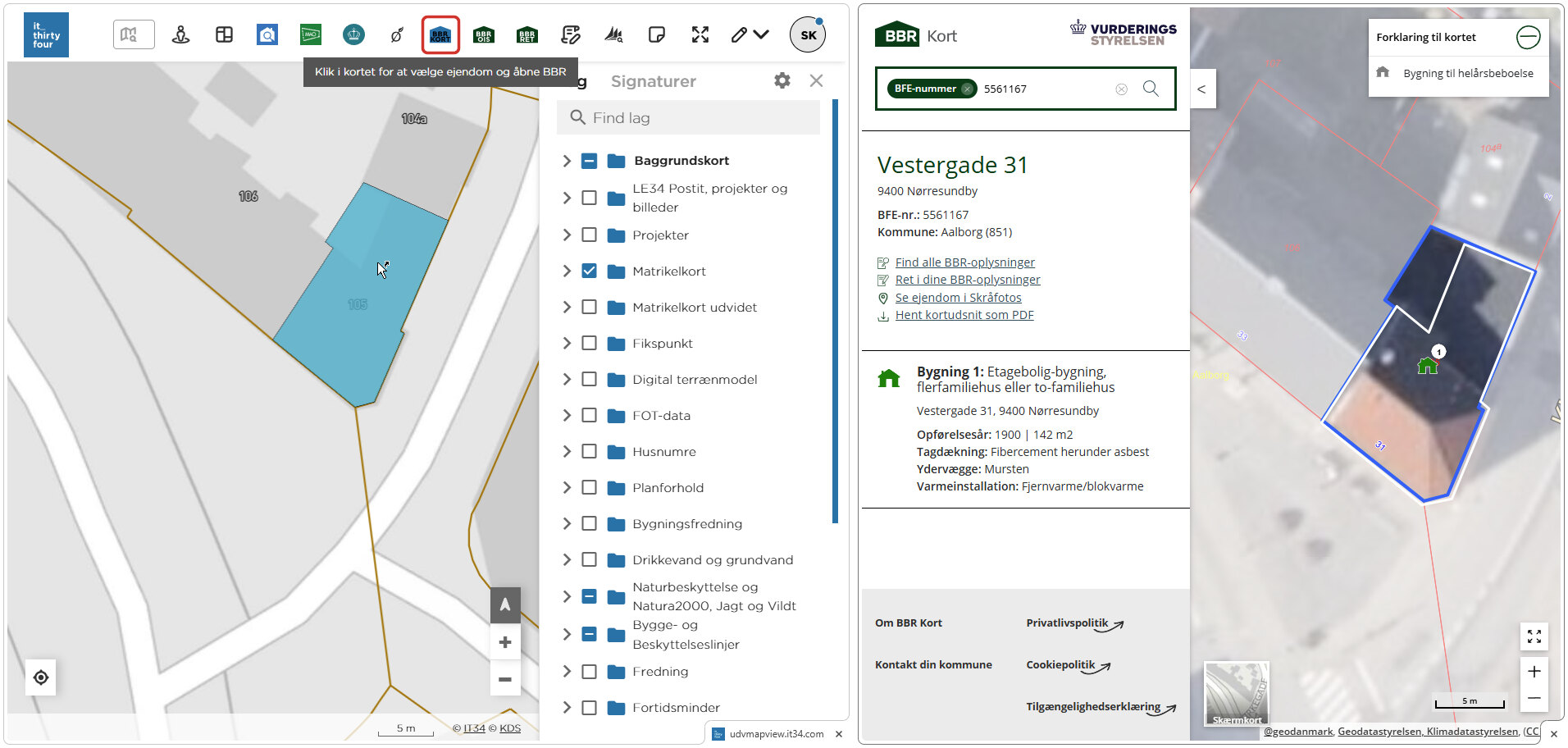
Task: Enable the Husnumre layer checkbox
Action: pyautogui.click(x=589, y=451)
